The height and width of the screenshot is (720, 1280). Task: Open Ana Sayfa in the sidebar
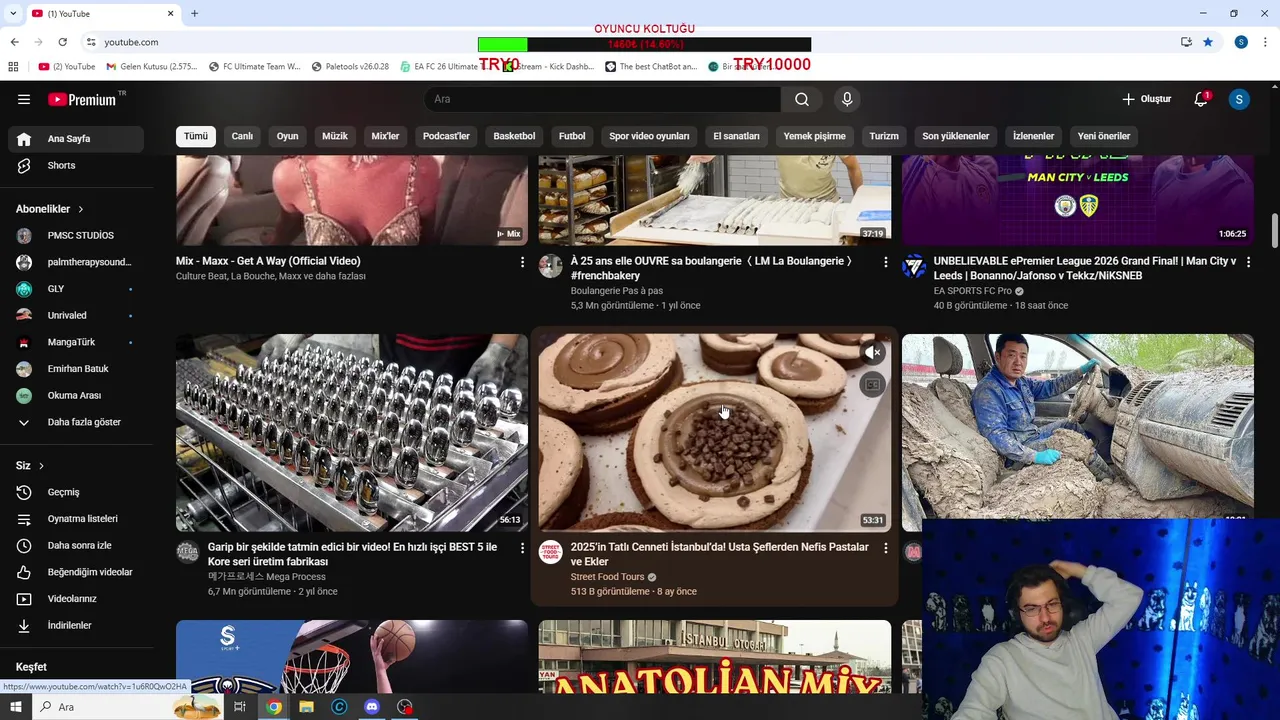point(76,139)
